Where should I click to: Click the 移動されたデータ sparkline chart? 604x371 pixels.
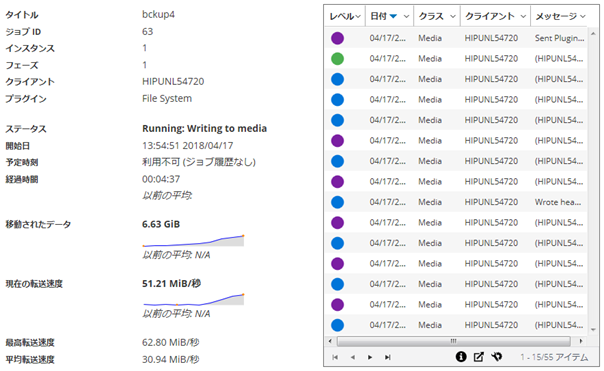(193, 241)
